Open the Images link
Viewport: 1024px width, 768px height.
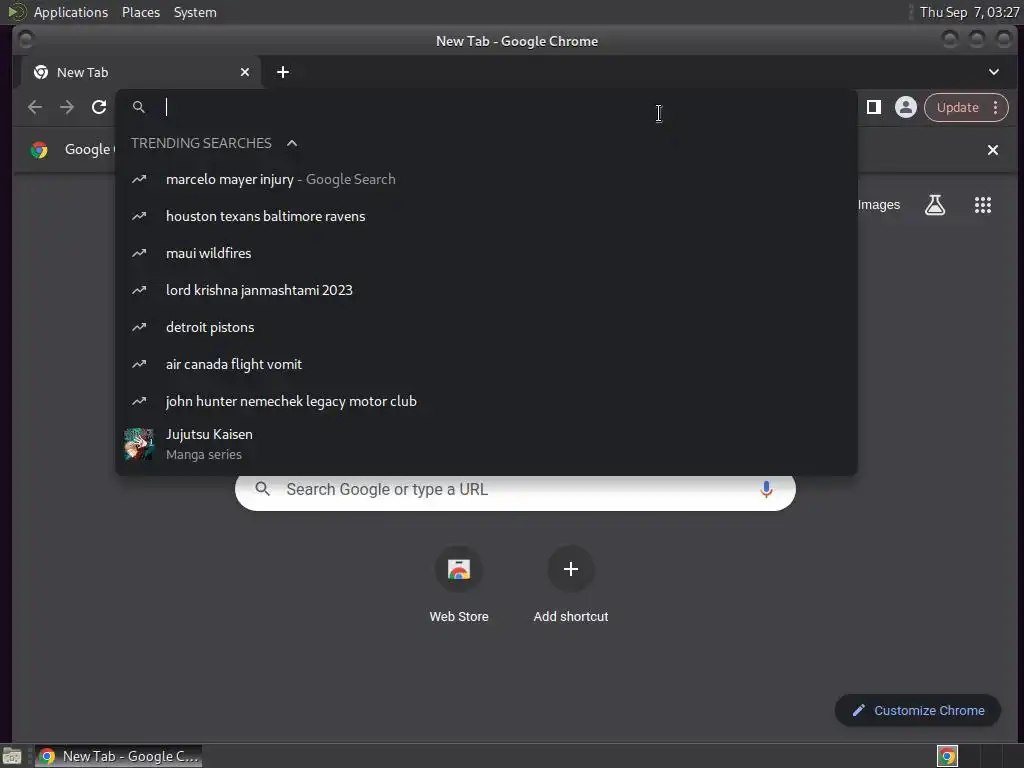pyautogui.click(x=878, y=205)
